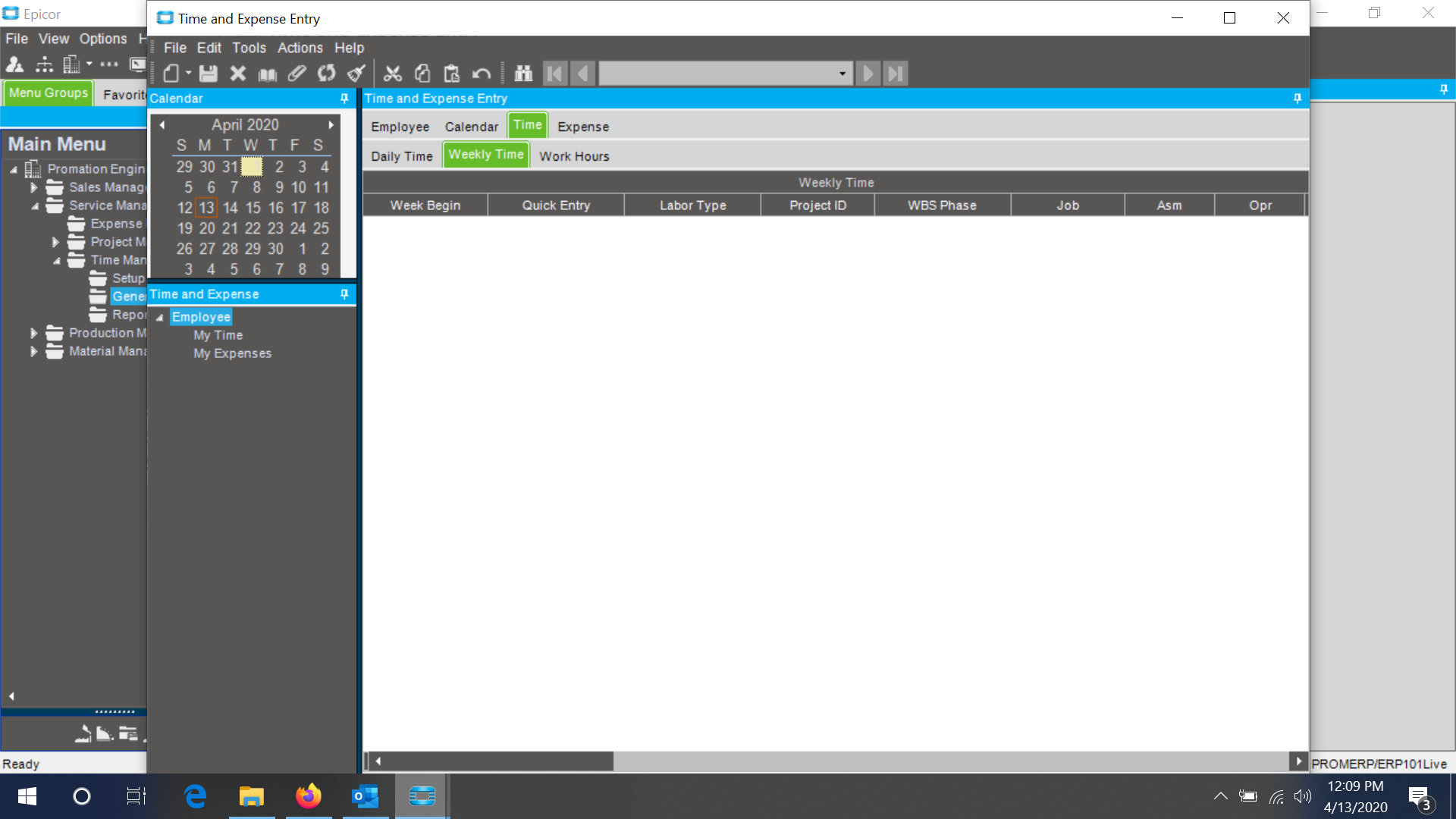1456x819 pixels.
Task: Click the Undo arrow icon
Action: 482,74
